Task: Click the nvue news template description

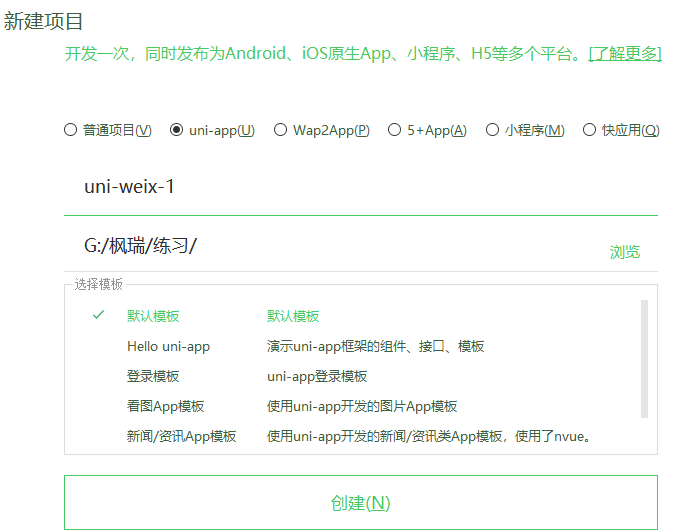Action: [x=429, y=436]
